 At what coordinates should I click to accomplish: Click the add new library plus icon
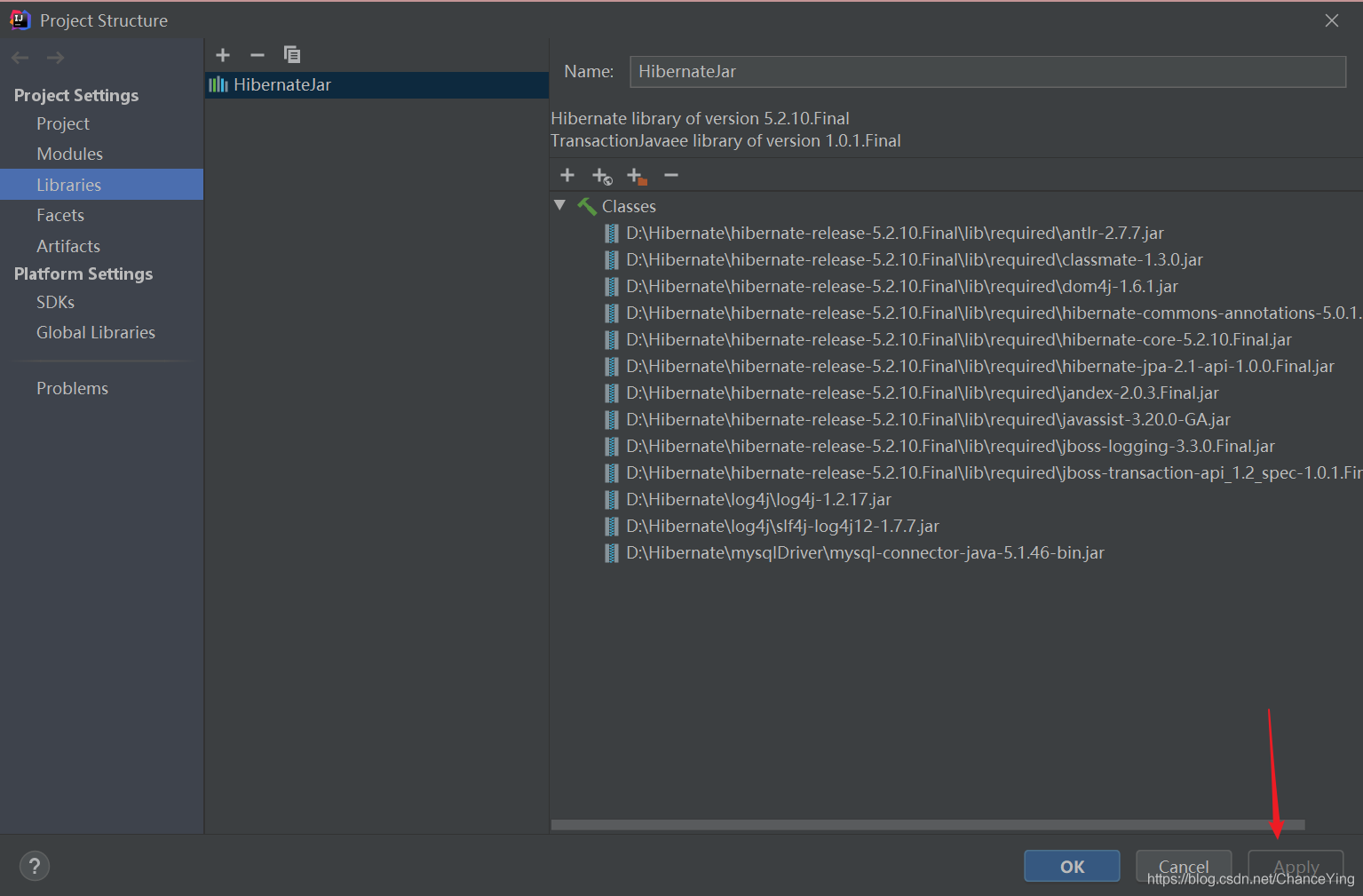point(223,55)
